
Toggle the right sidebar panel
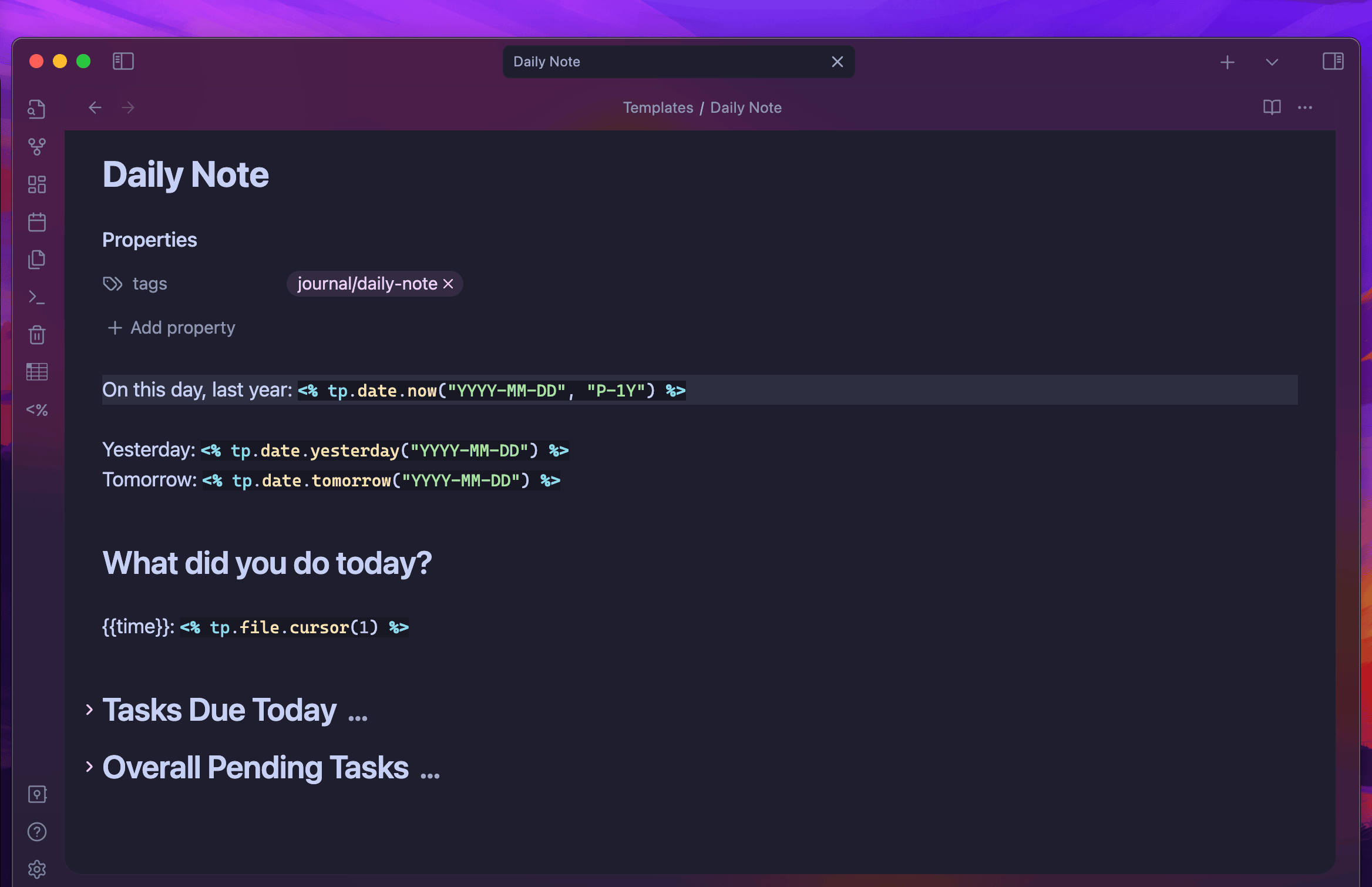[x=1333, y=61]
